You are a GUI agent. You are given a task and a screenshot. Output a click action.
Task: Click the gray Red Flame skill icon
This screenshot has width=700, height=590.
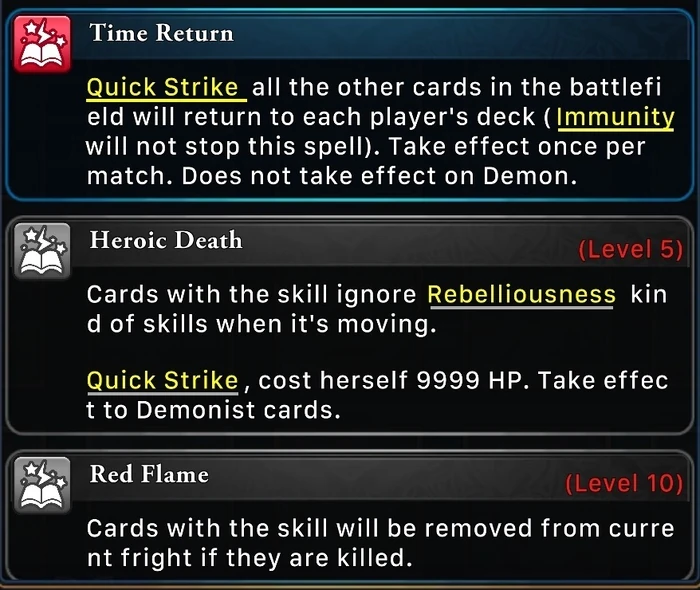42,485
